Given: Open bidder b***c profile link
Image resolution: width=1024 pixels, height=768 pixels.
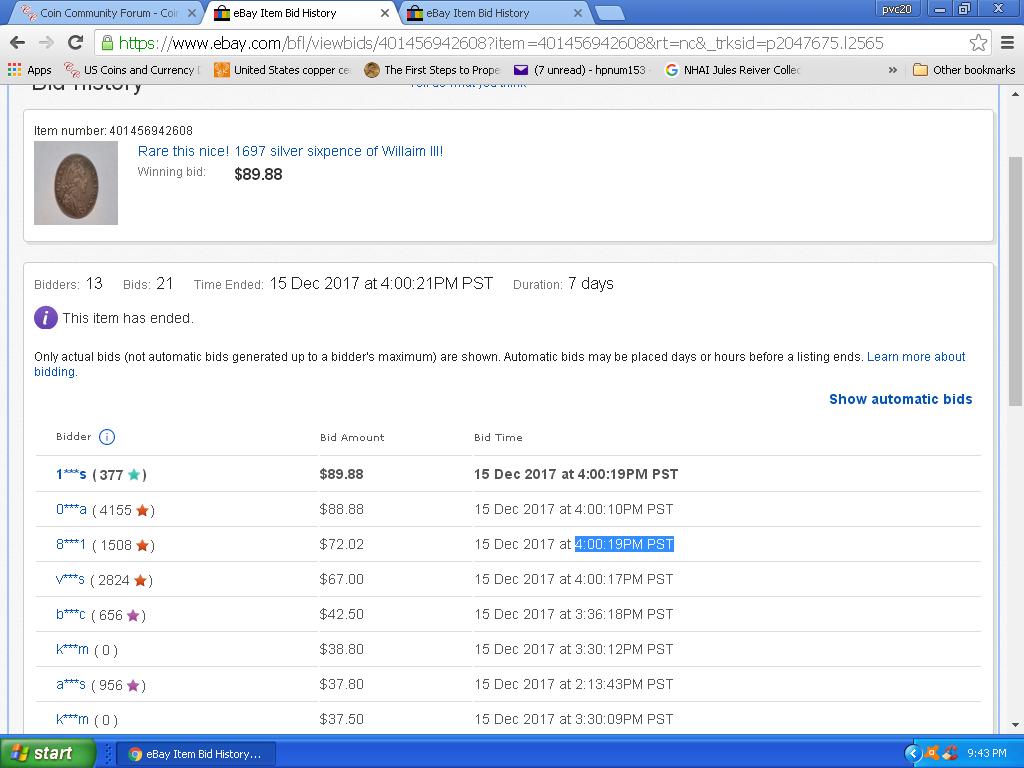Looking at the screenshot, I should click(x=71, y=615).
